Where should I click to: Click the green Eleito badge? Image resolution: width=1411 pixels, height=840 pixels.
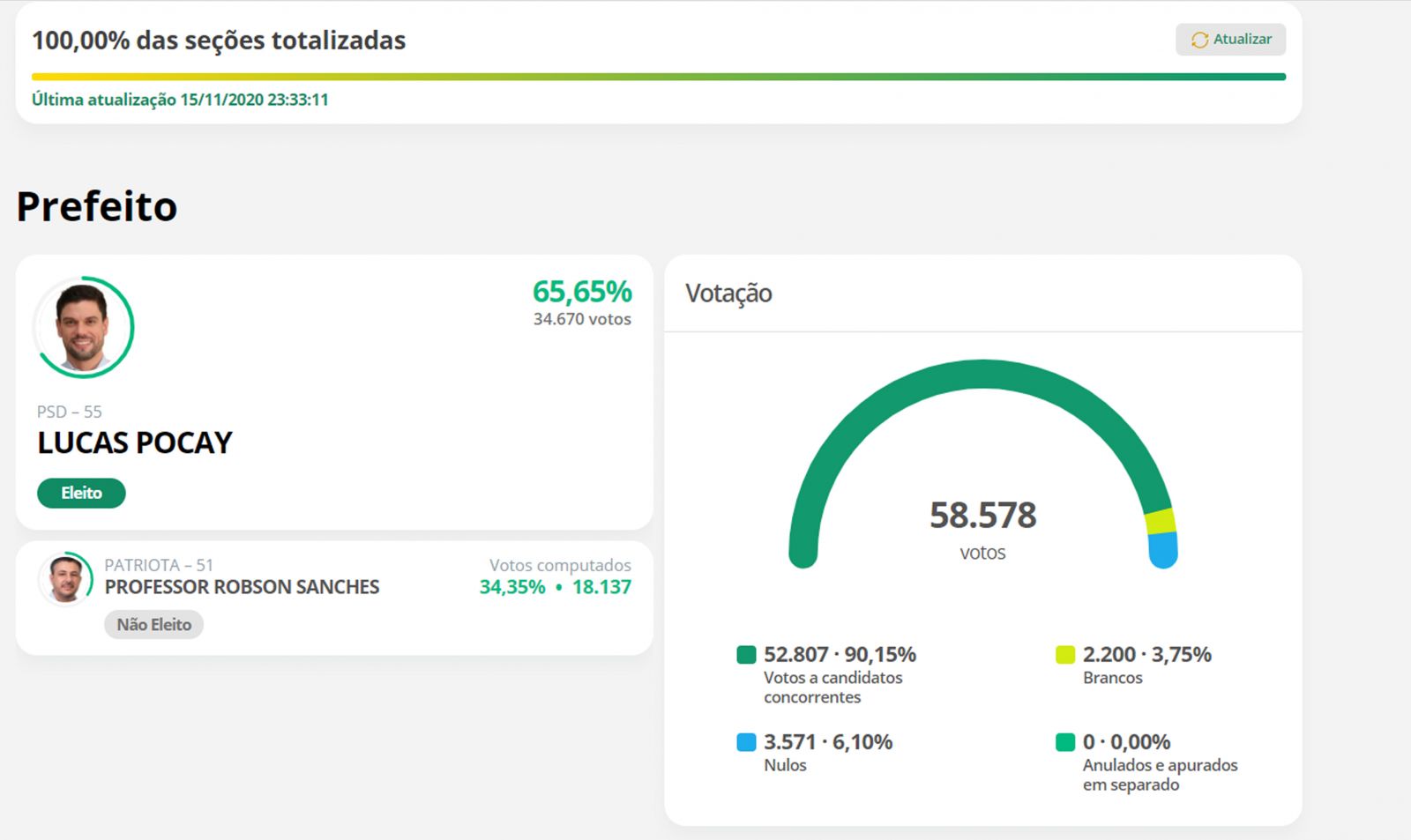tap(81, 493)
